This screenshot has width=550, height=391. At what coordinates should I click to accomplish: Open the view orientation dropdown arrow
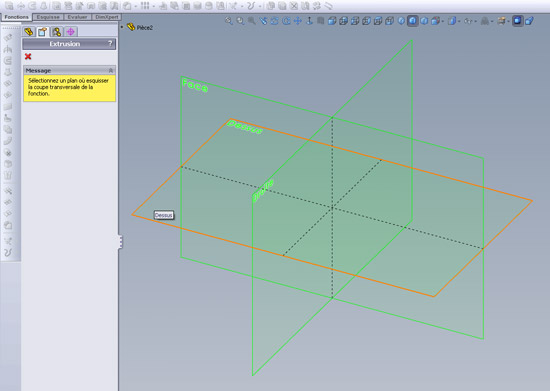[442, 22]
